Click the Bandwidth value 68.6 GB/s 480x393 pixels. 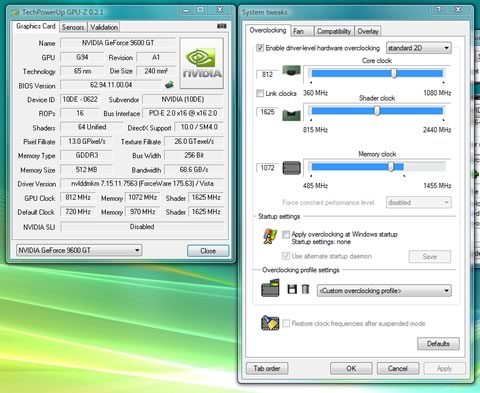(x=194, y=170)
